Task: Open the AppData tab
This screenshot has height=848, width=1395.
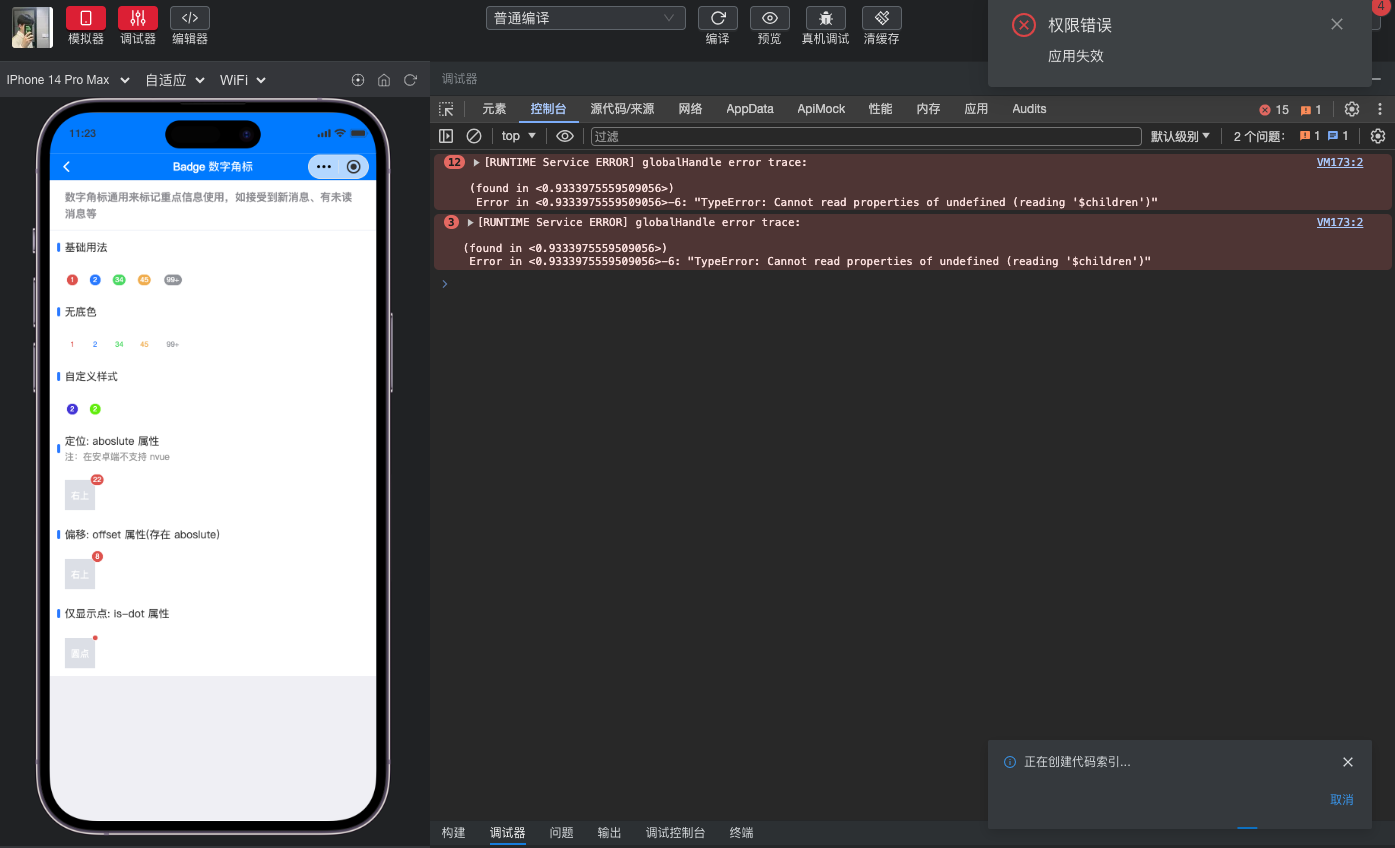Action: point(749,109)
